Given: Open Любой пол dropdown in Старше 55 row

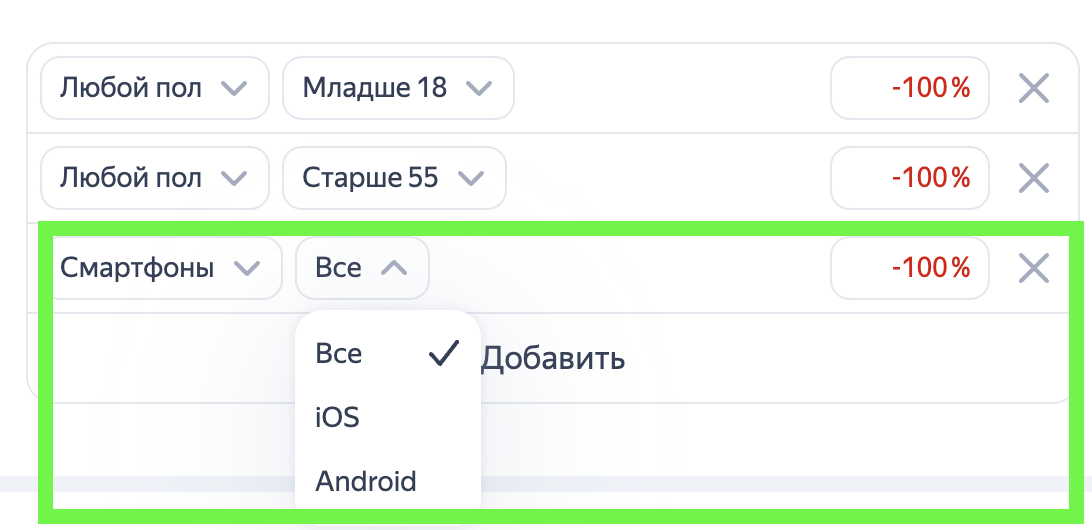Looking at the screenshot, I should tap(154, 178).
